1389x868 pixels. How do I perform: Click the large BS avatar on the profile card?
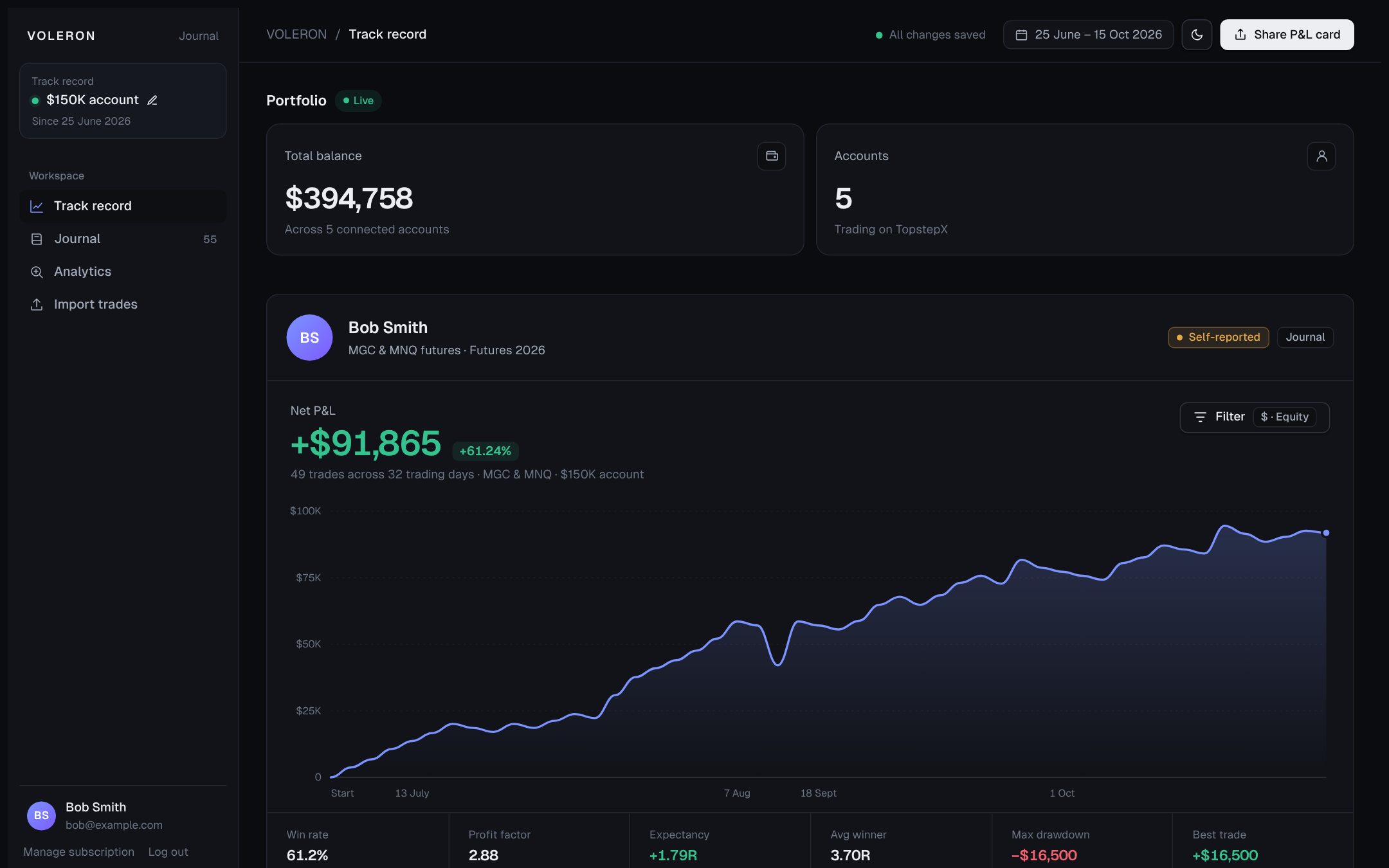pos(309,338)
